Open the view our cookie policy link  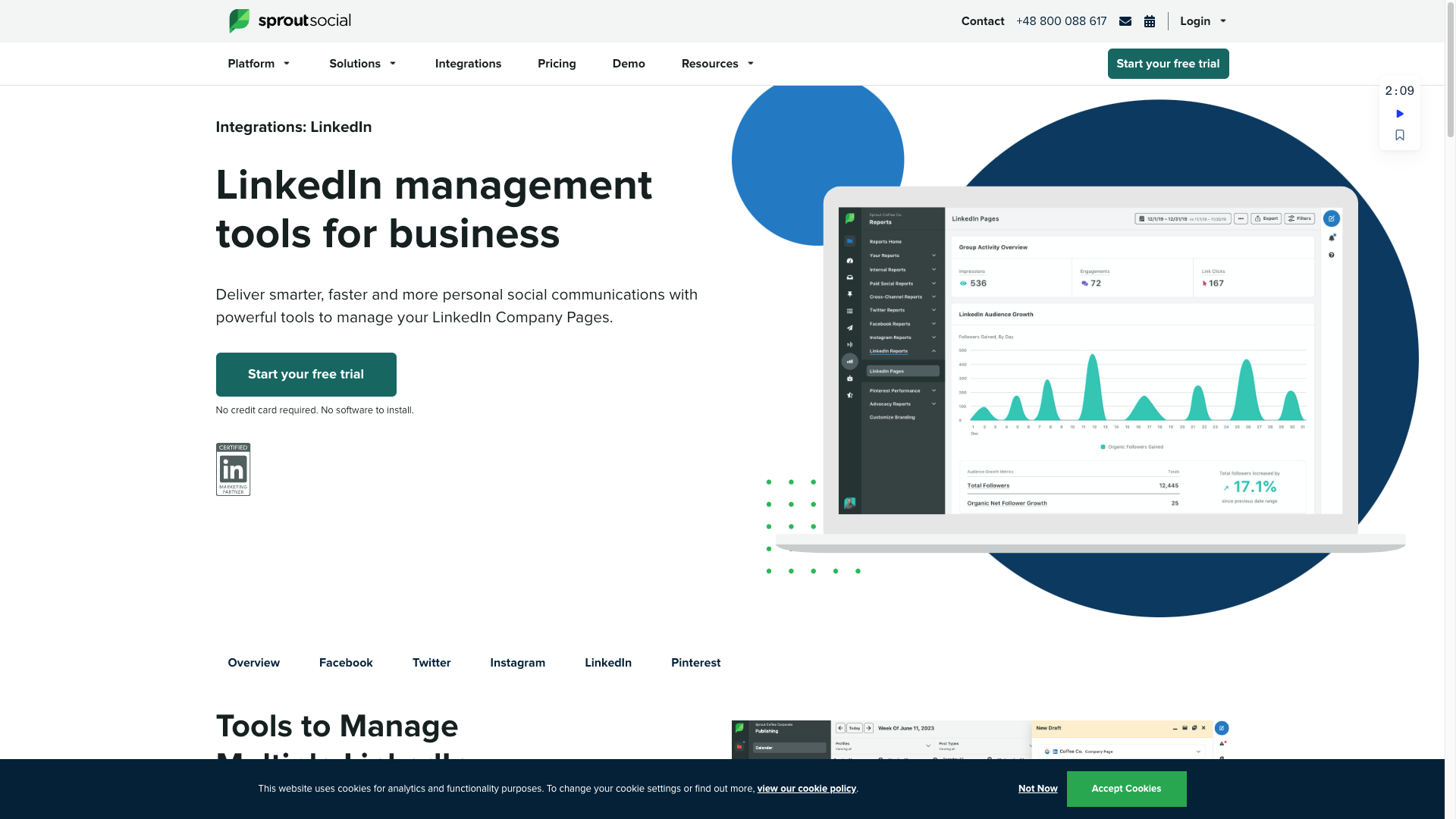click(806, 789)
